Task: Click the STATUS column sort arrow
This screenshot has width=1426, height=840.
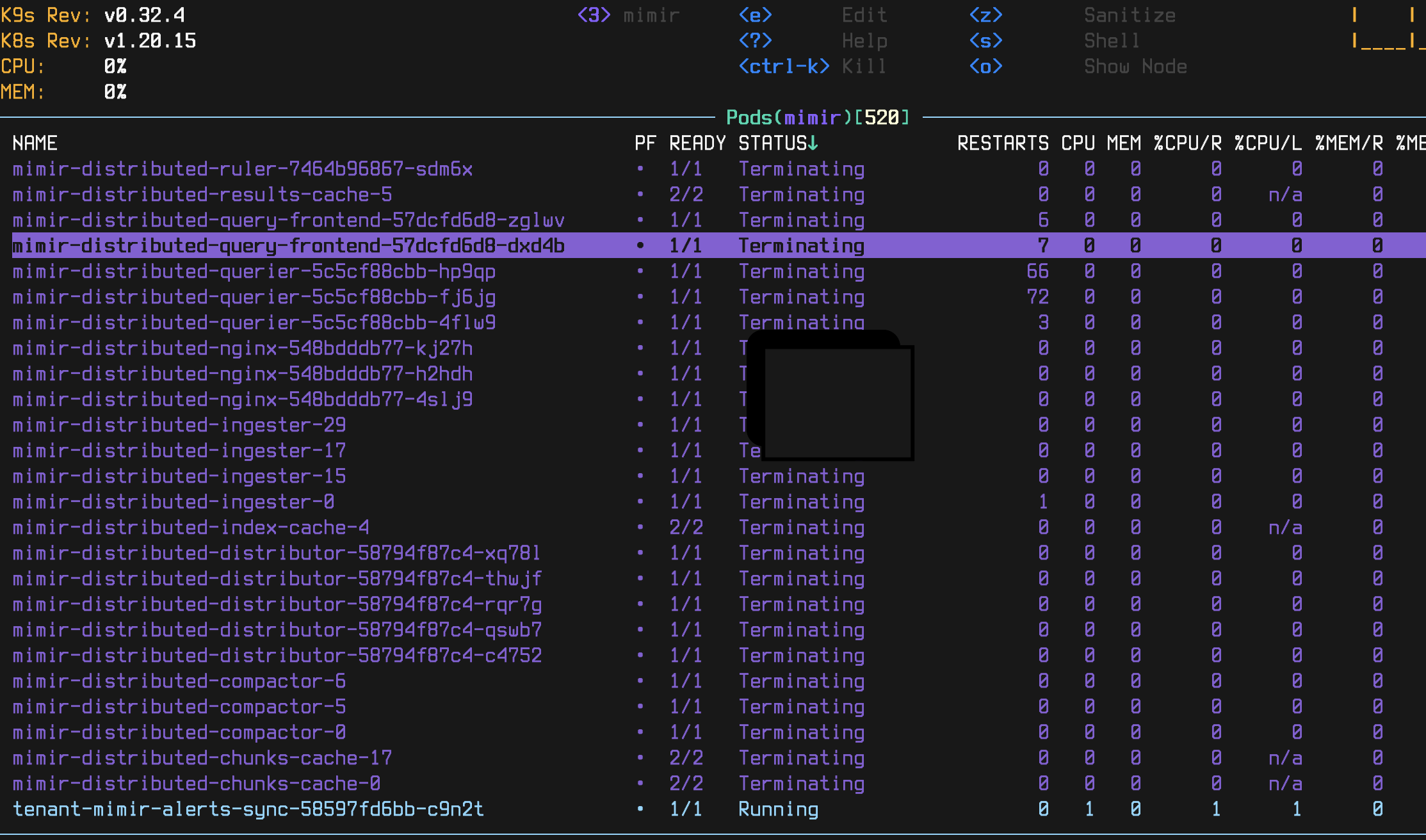Action: pyautogui.click(x=813, y=143)
